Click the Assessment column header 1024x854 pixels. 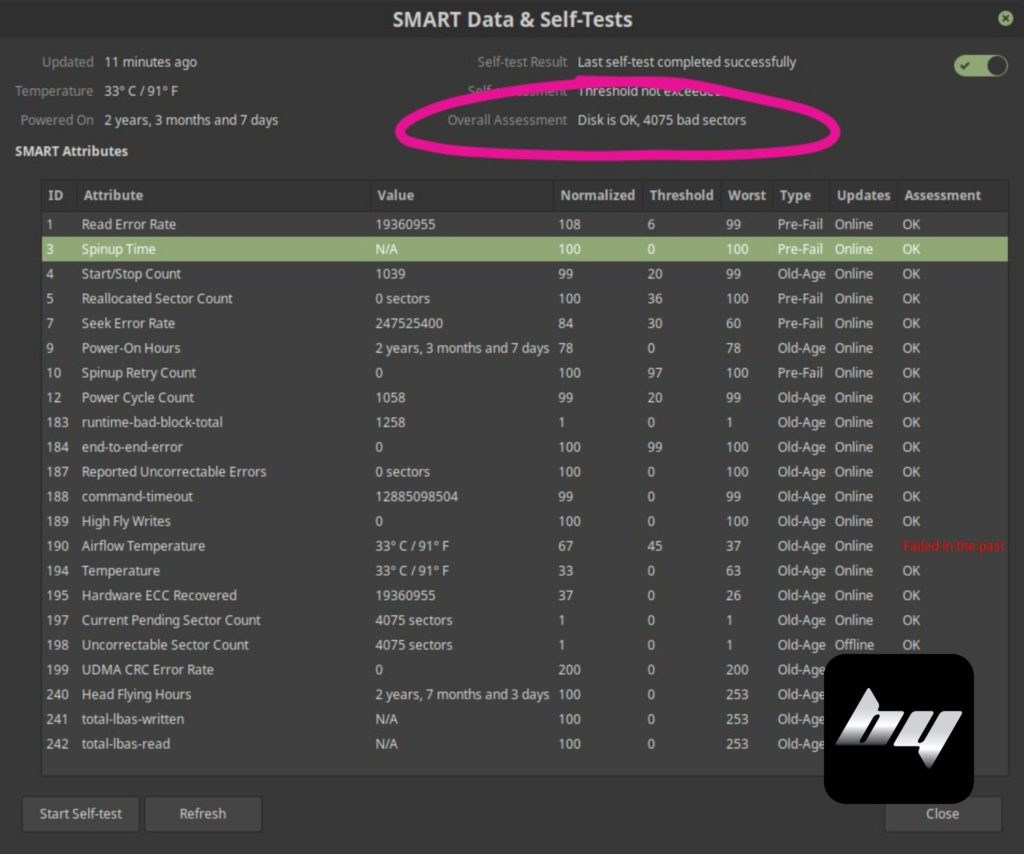[942, 196]
